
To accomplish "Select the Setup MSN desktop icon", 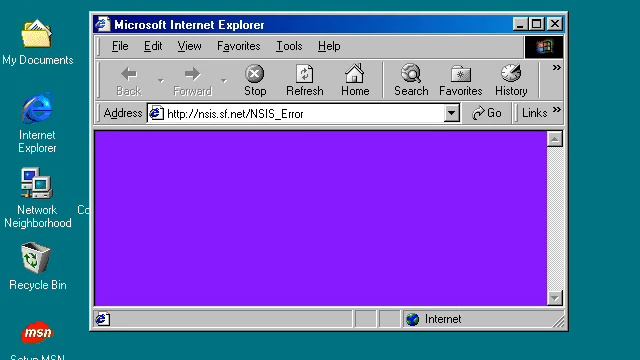I will (38, 340).
